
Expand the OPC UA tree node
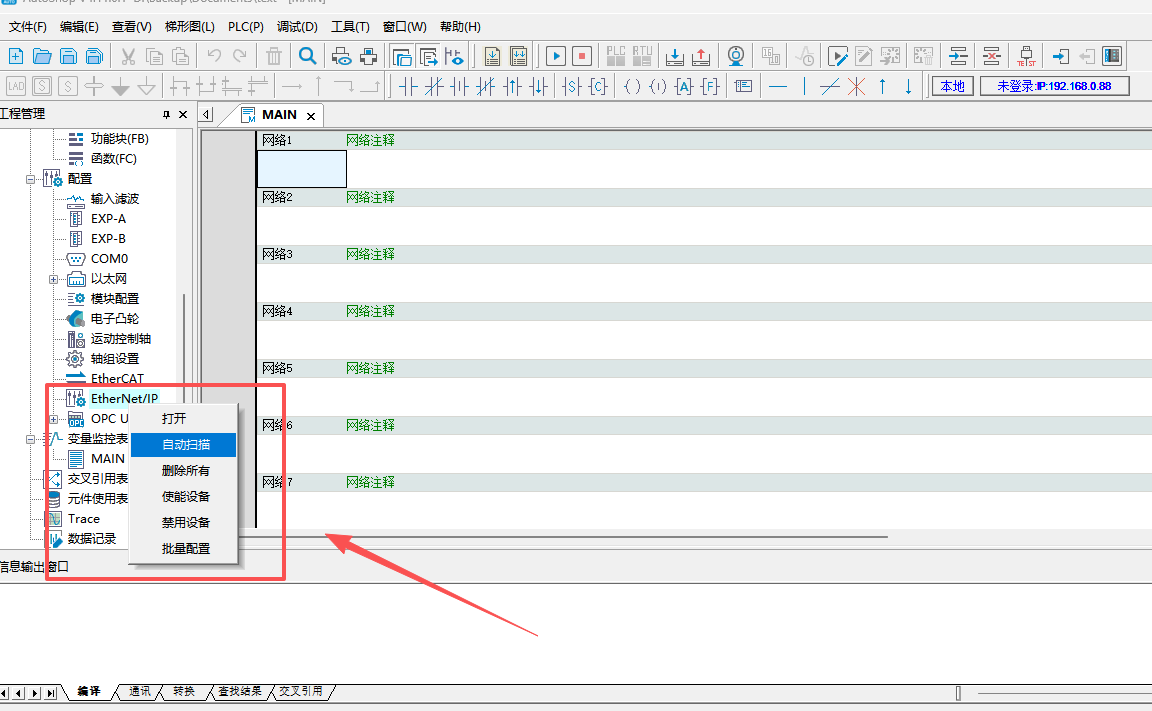pyautogui.click(x=53, y=419)
